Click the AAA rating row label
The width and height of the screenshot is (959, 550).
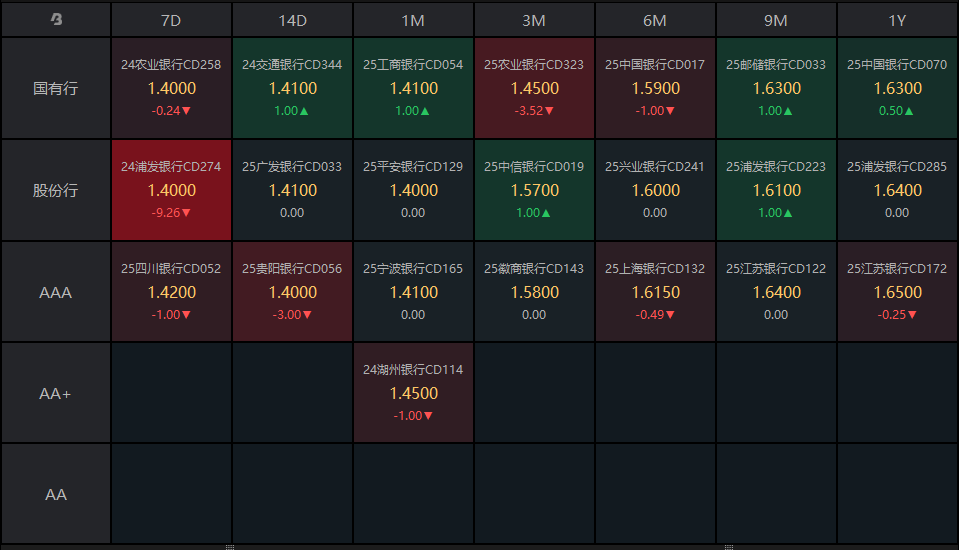coord(56,292)
